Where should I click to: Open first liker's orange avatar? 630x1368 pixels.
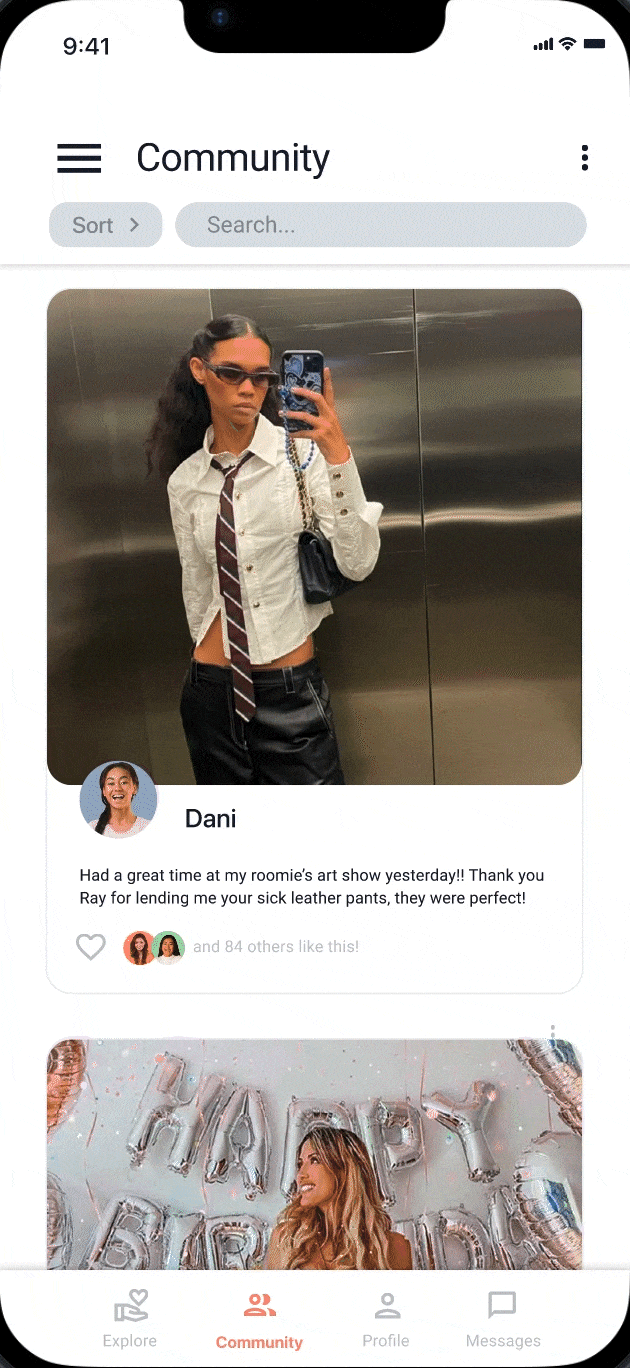point(139,948)
